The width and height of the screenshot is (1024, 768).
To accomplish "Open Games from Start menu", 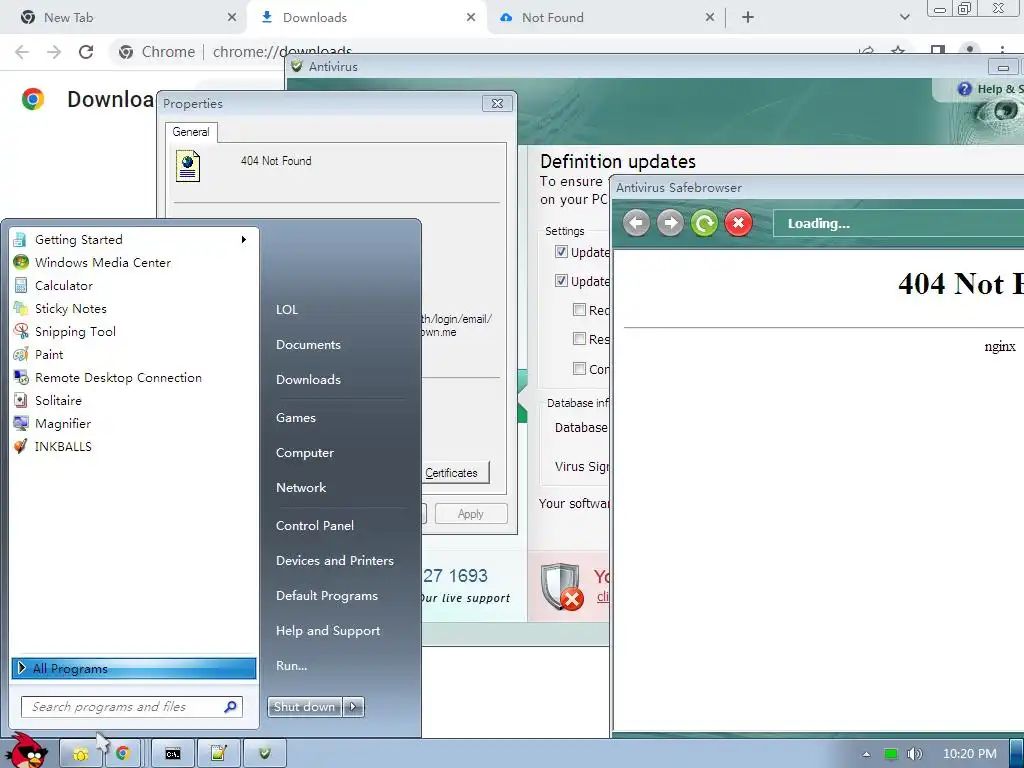I will (296, 417).
